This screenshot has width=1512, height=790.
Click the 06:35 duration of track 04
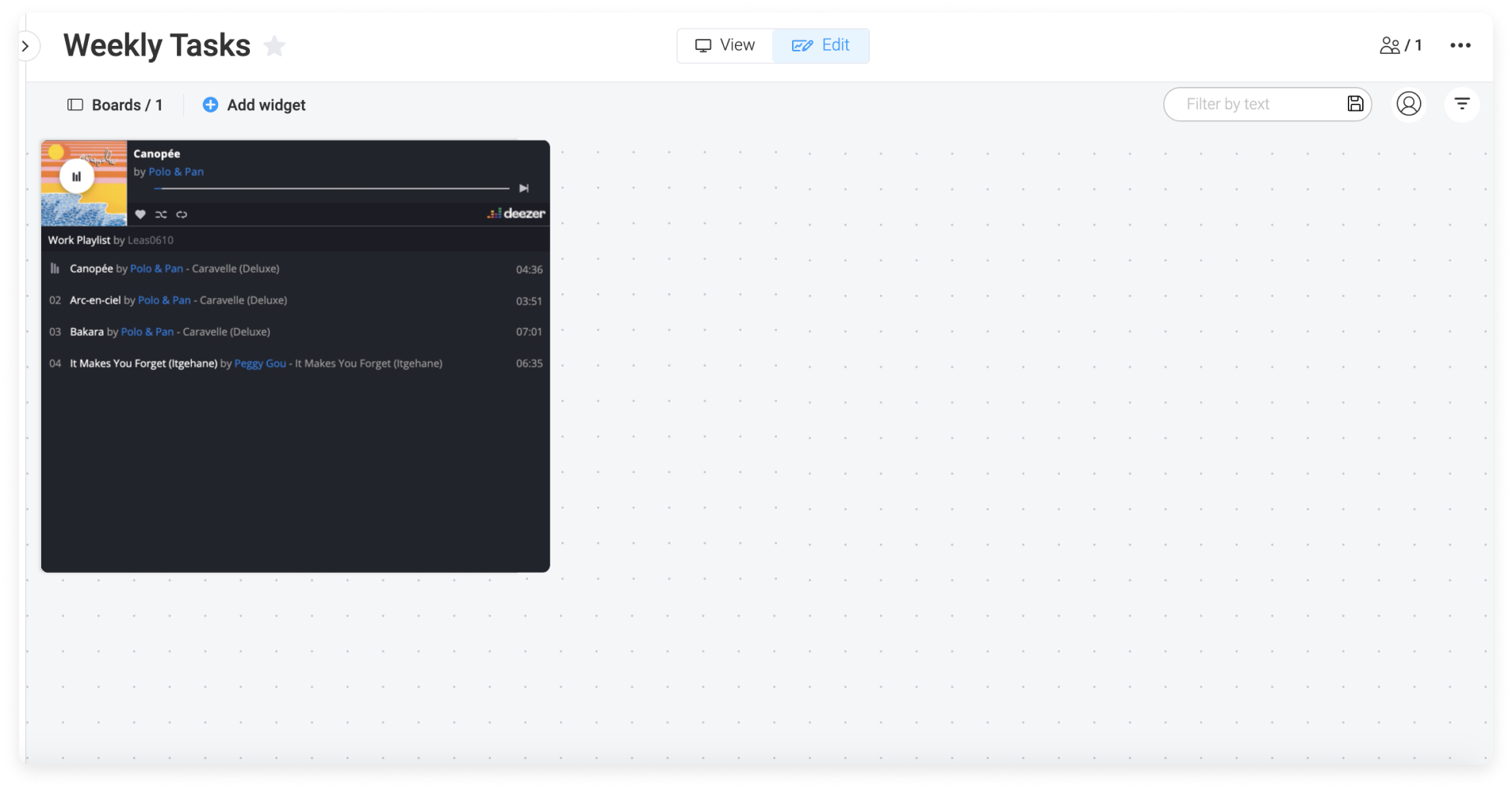click(529, 364)
